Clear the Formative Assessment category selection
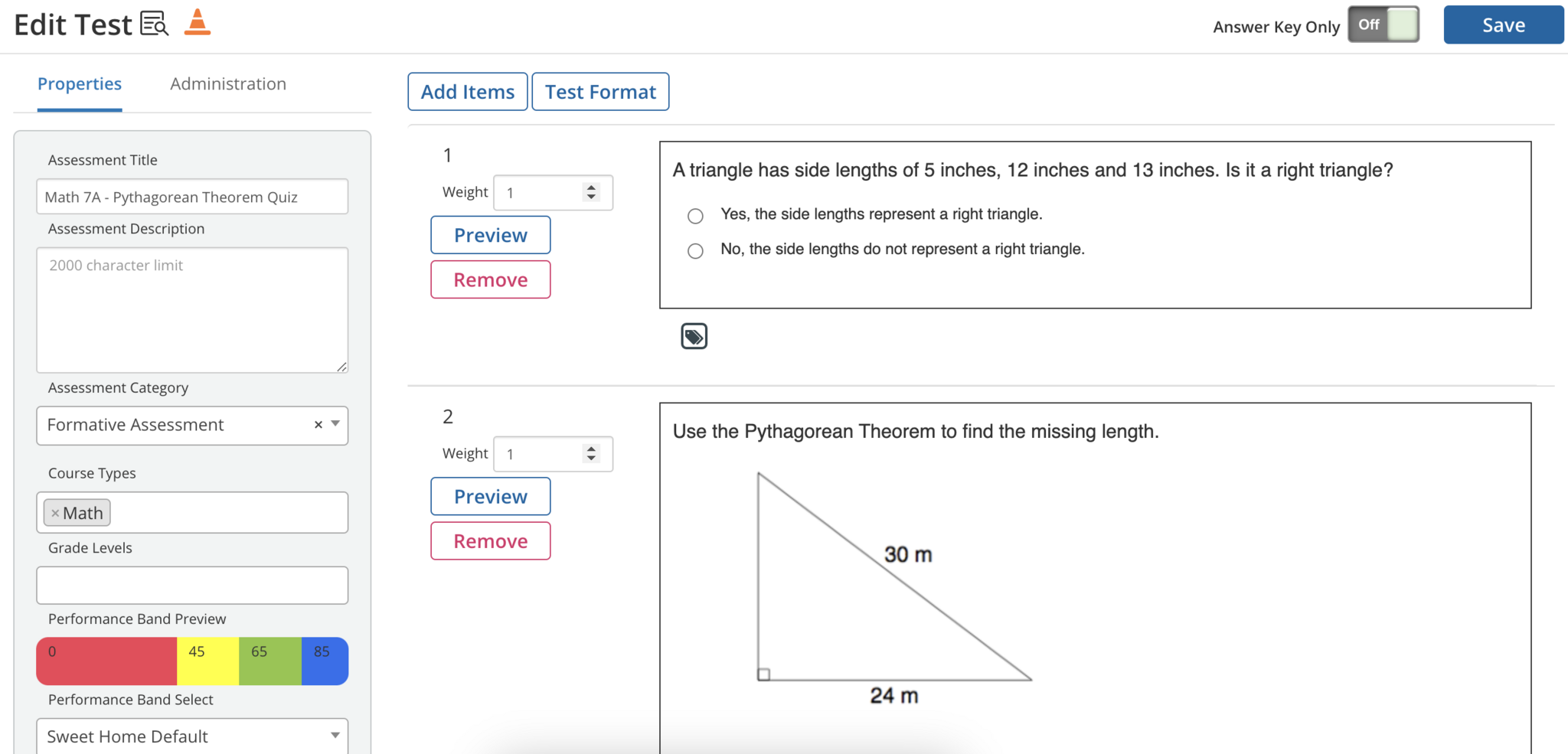 click(x=318, y=425)
